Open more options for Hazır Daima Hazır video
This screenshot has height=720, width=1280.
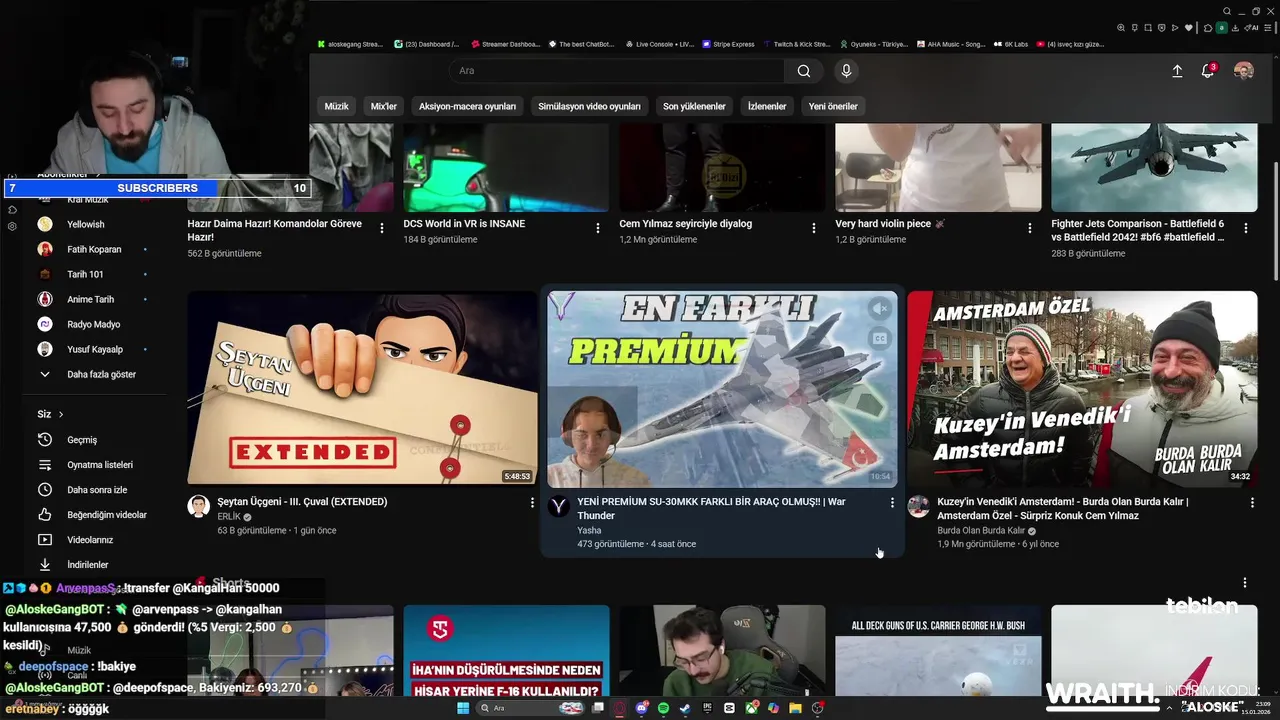[382, 228]
